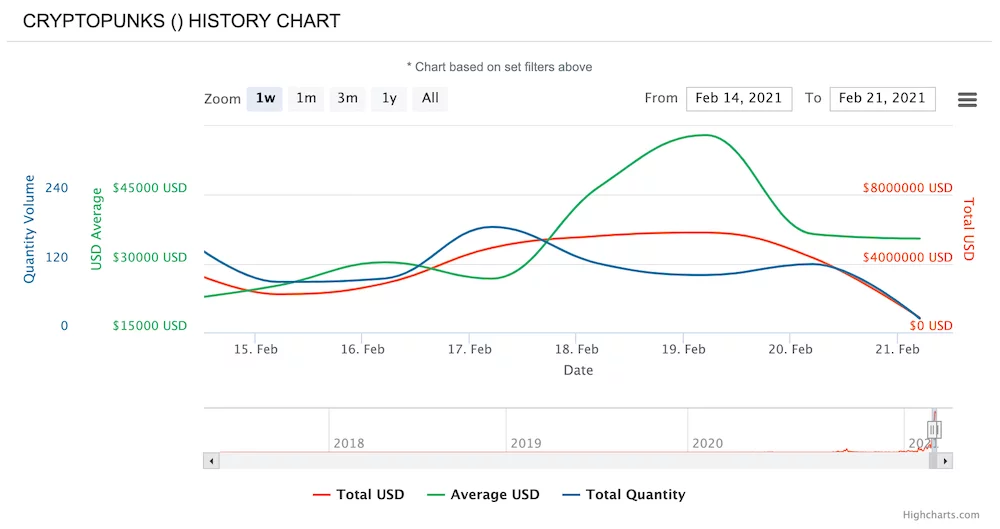Click the 20. Feb axis label
Viewport: 1000px width, 529px height.
coord(790,350)
